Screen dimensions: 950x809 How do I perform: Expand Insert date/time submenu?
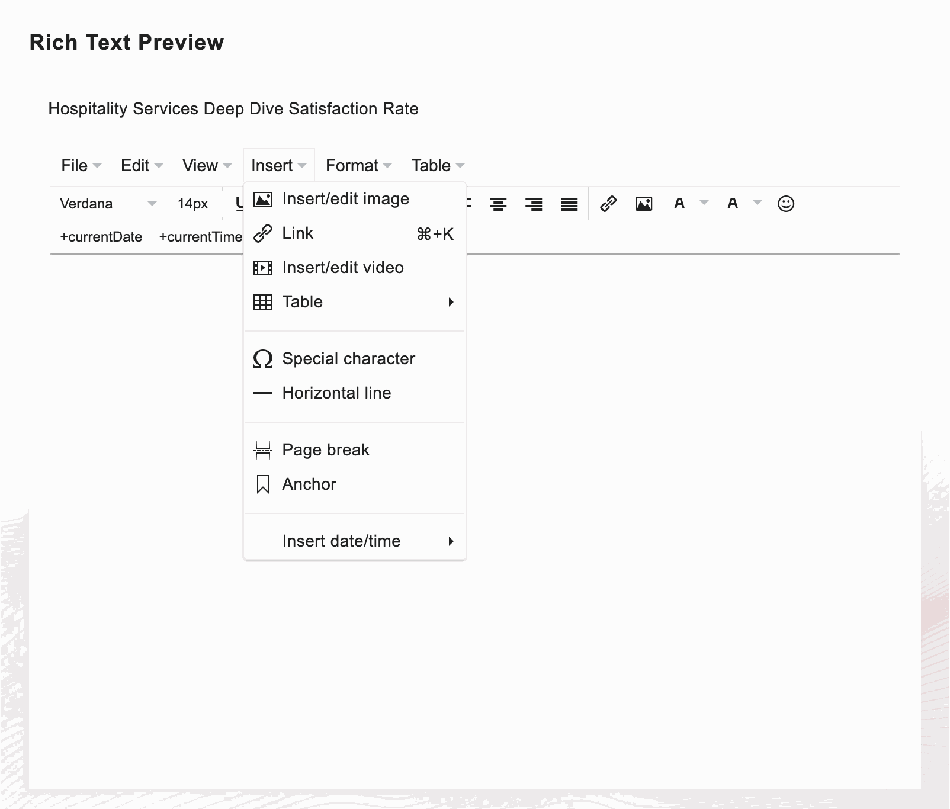(354, 541)
